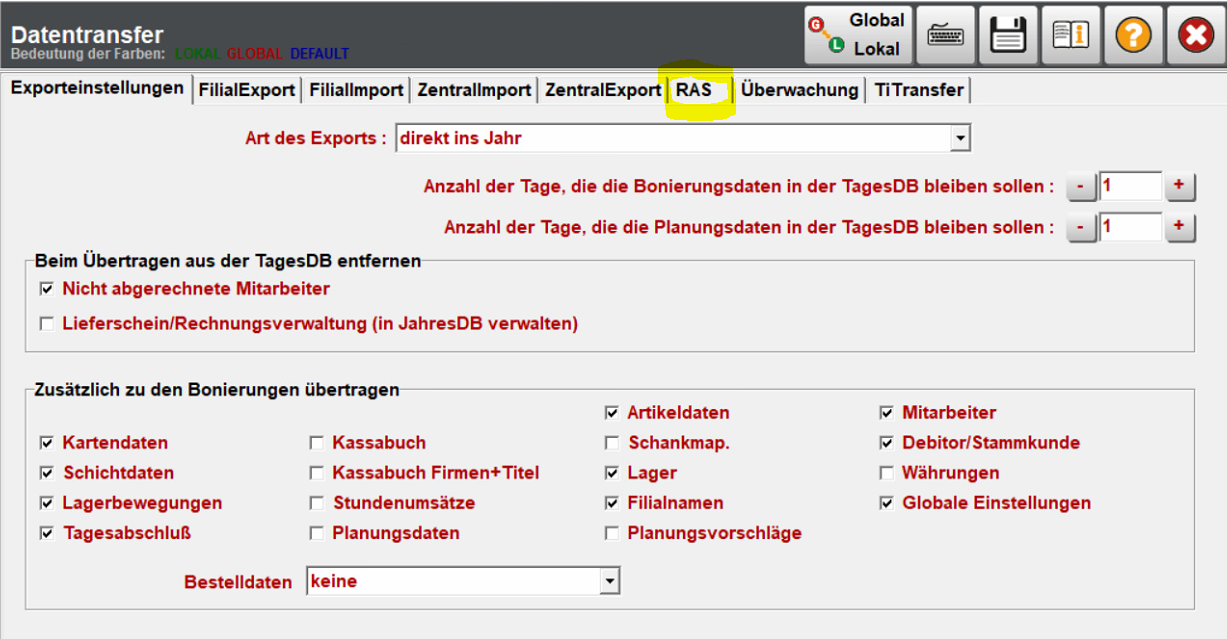
Task: Click the green LOKAL color legend text
Action: pyautogui.click(x=197, y=54)
